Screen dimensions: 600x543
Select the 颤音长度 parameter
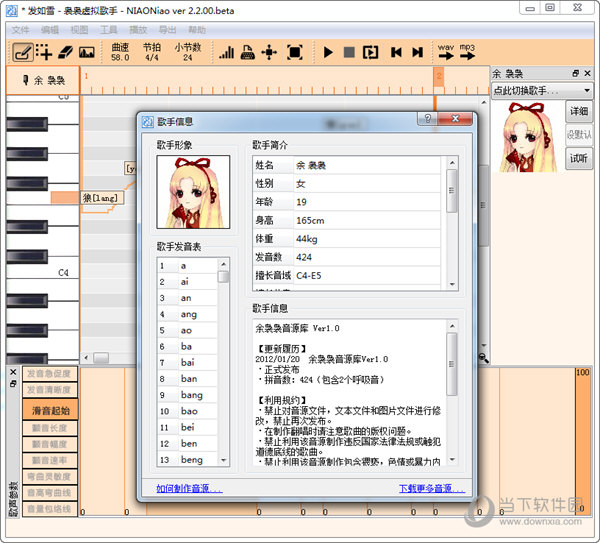[x=50, y=428]
